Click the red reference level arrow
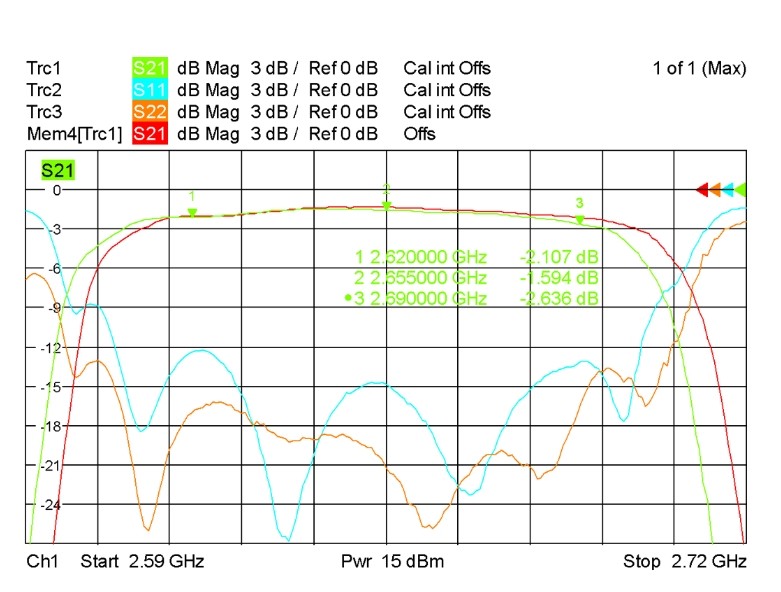 click(702, 188)
